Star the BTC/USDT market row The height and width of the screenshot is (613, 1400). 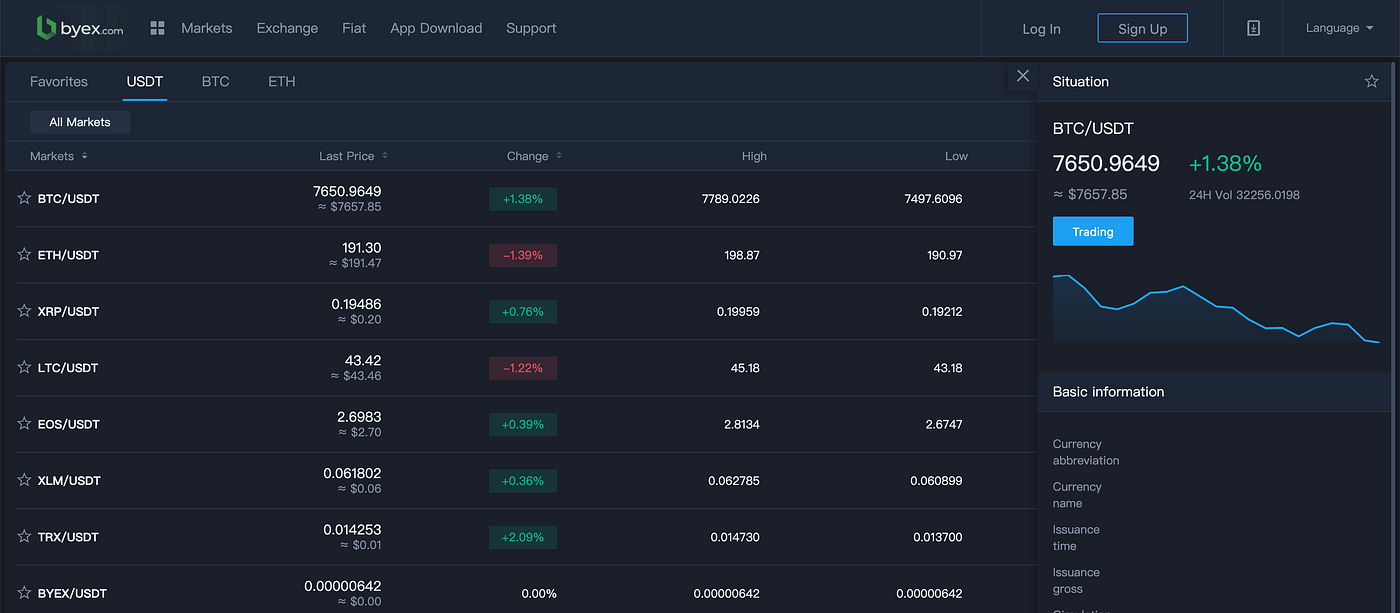pyautogui.click(x=24, y=198)
